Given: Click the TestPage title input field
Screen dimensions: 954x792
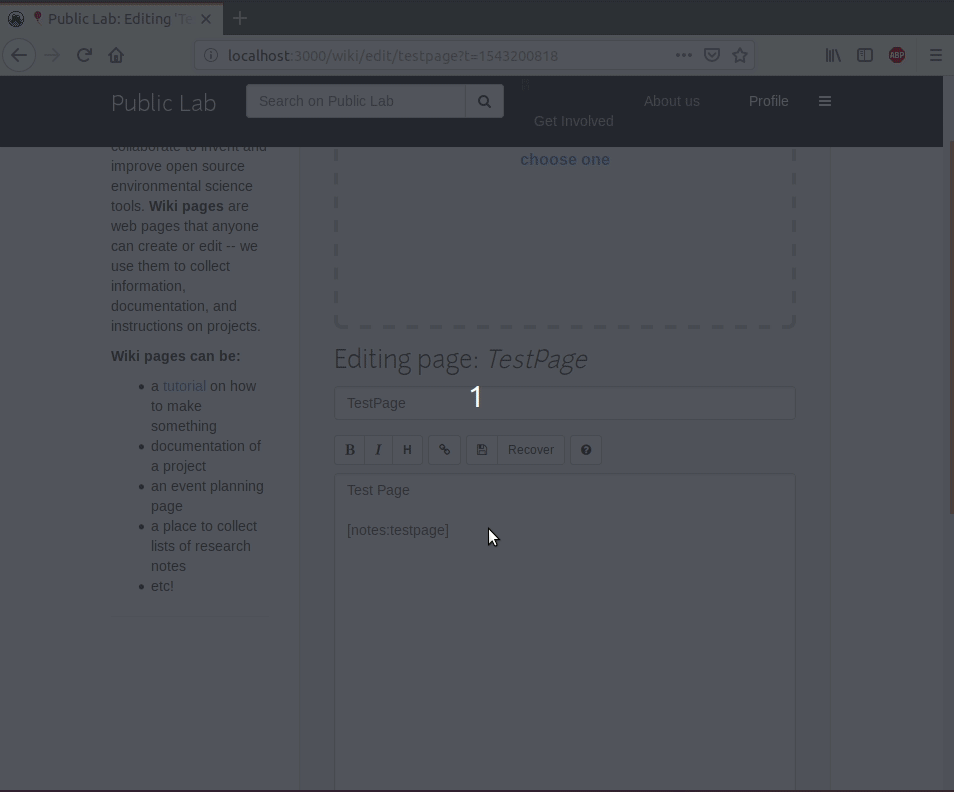Looking at the screenshot, I should (564, 403).
